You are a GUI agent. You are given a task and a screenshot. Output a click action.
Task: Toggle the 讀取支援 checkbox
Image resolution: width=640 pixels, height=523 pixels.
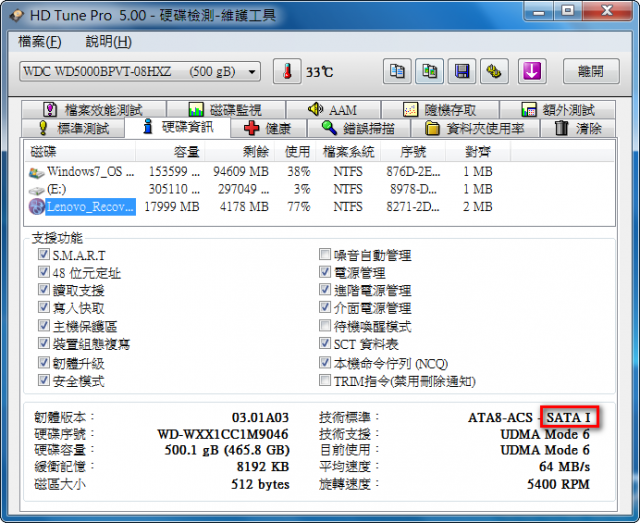(x=44, y=289)
